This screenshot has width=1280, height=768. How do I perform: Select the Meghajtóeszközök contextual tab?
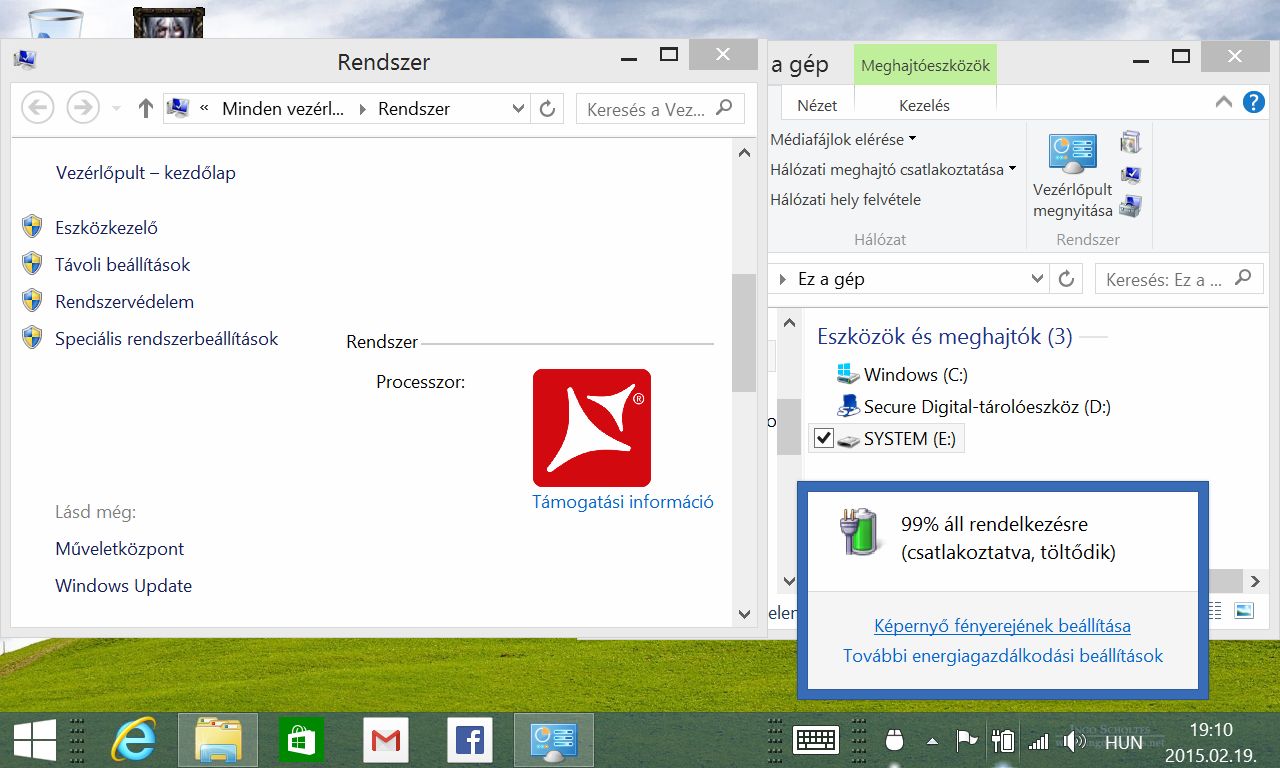(x=926, y=66)
